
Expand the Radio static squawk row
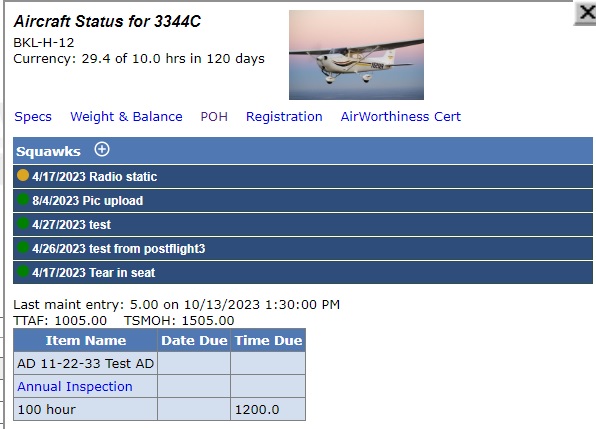(303, 176)
